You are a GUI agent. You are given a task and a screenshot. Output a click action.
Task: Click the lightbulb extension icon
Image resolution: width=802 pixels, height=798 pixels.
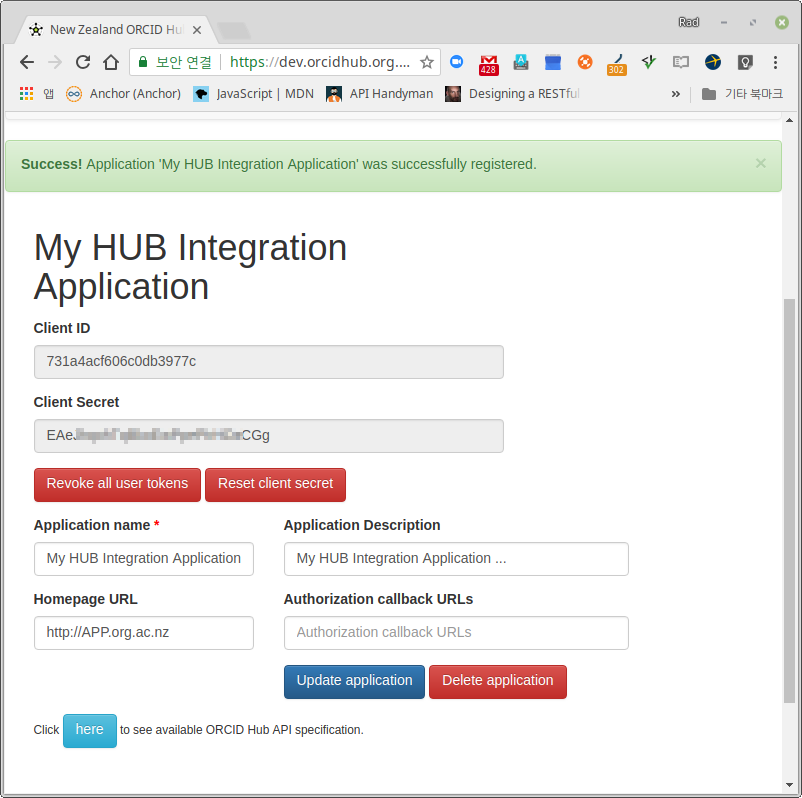(745, 62)
